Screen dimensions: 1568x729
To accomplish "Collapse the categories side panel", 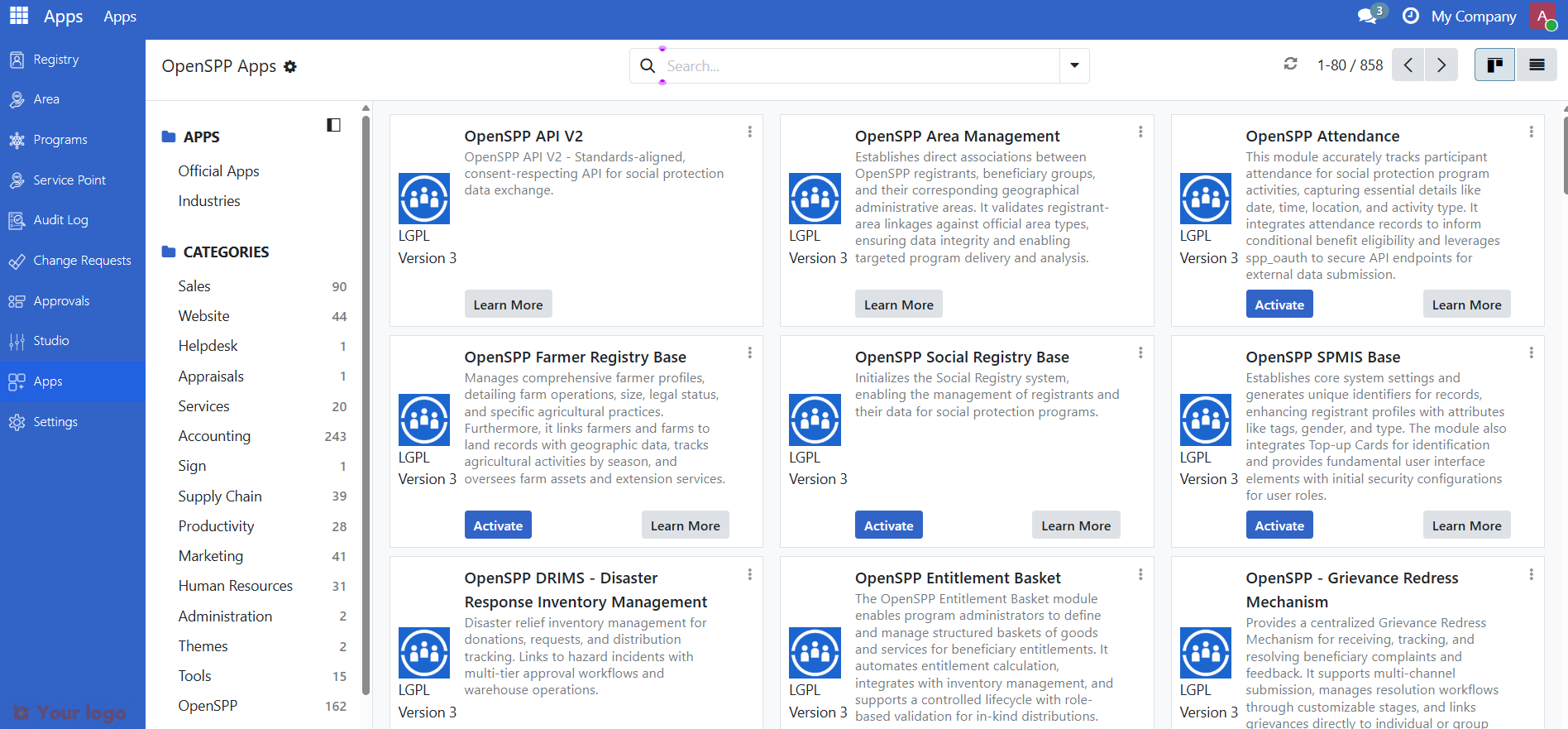I will pos(333,125).
